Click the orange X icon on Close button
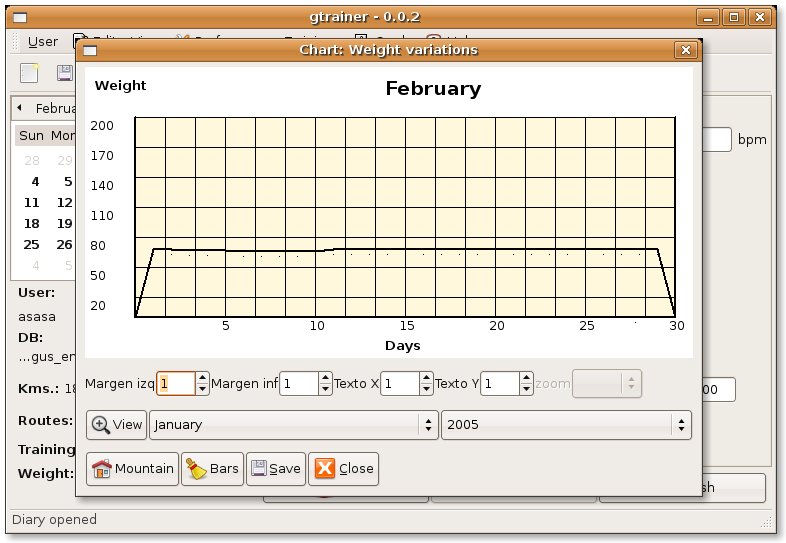 click(324, 469)
